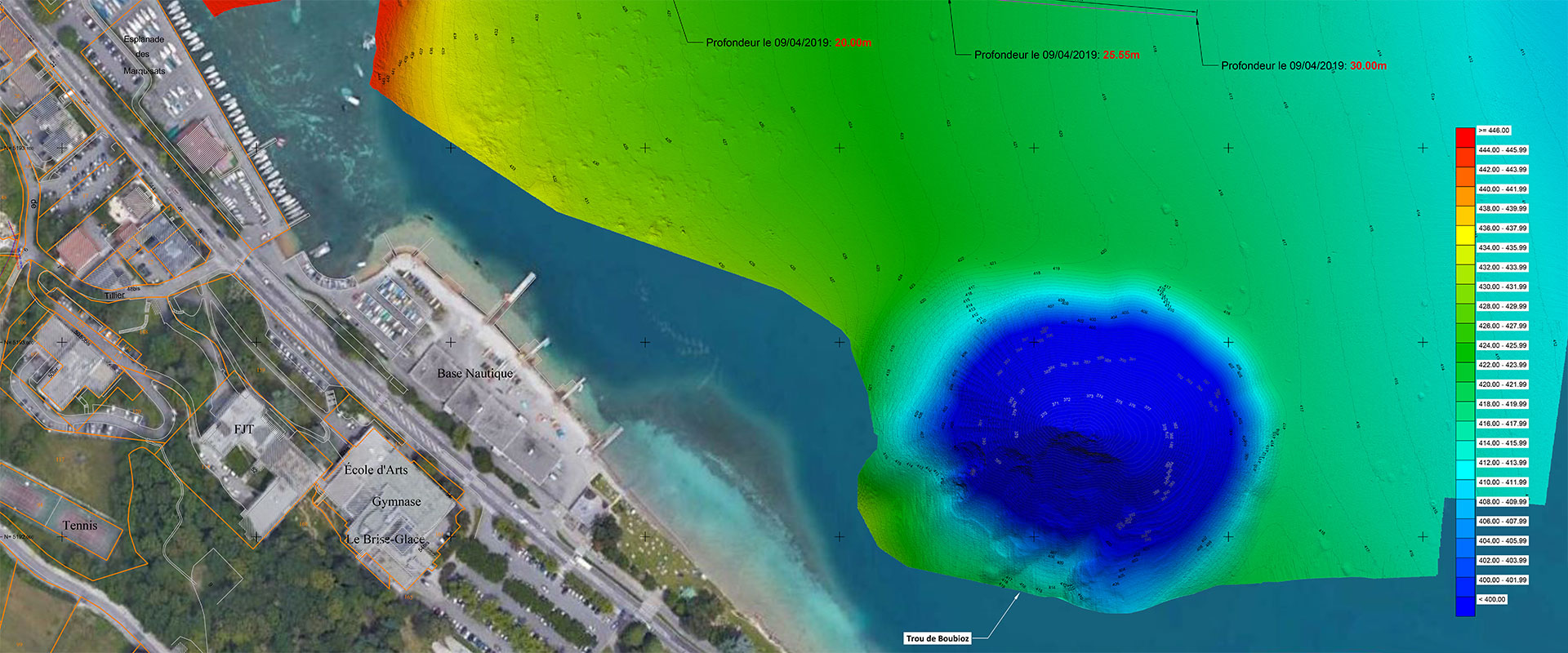Viewport: 1568px width, 653px height.
Task: Pick the green 424.00 - 425.99 legend swatch
Action: [1465, 352]
